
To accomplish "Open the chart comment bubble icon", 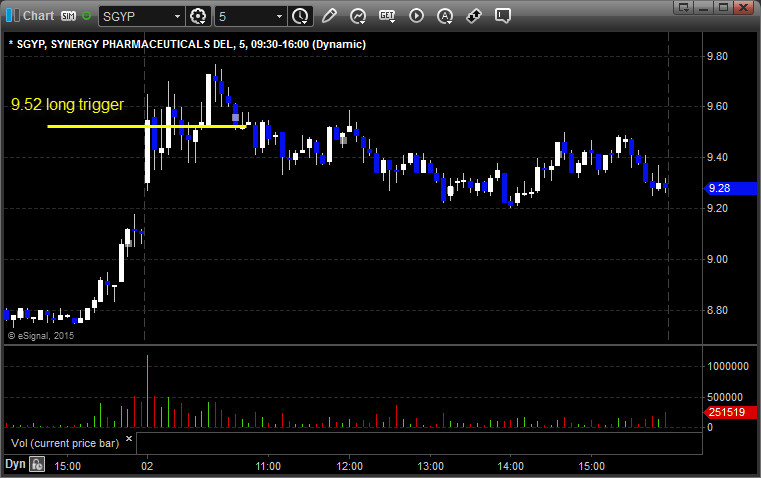I will click(x=503, y=16).
